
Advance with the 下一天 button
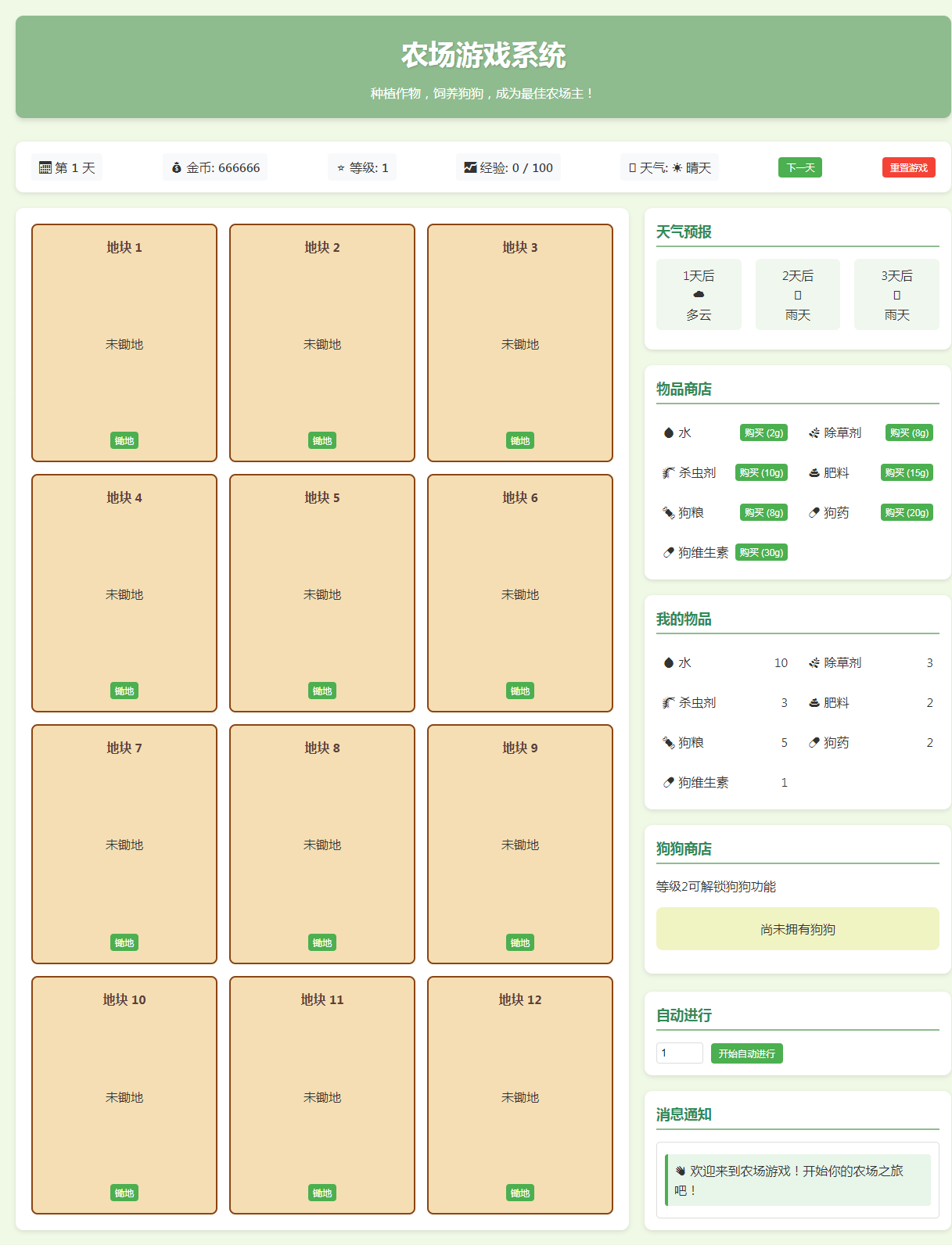coord(799,168)
